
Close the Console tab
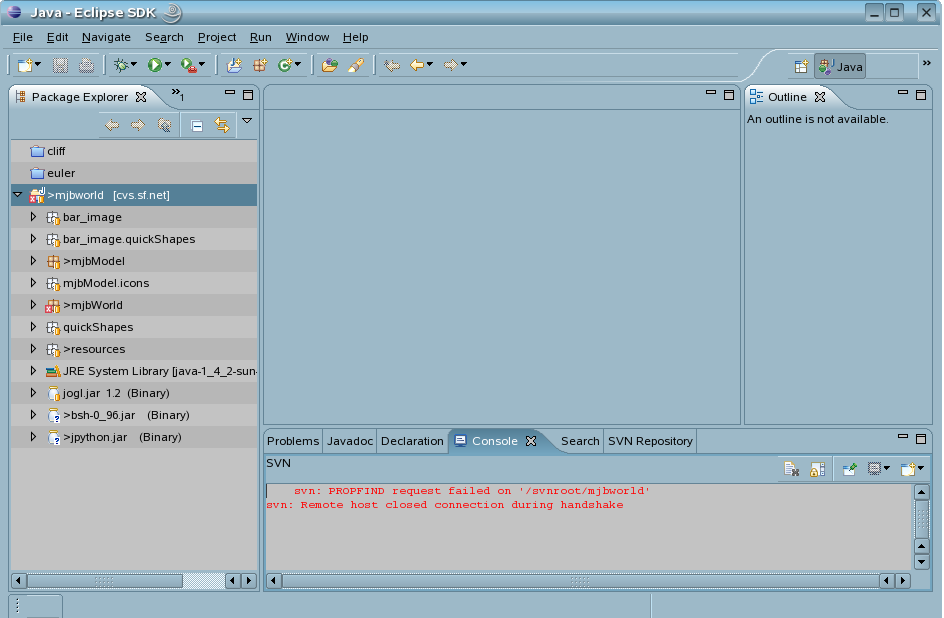pyautogui.click(x=531, y=441)
